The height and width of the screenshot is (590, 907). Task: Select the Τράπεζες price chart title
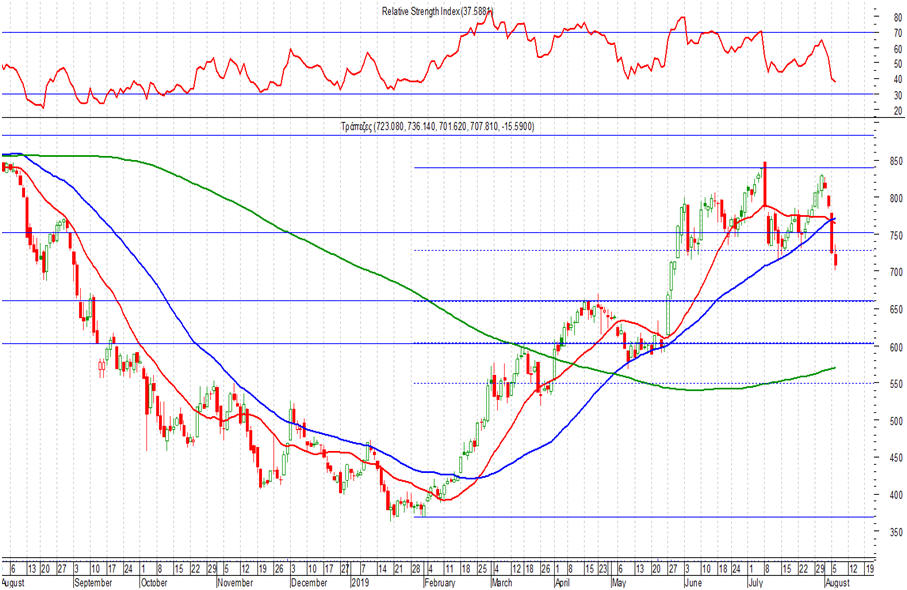coord(437,126)
